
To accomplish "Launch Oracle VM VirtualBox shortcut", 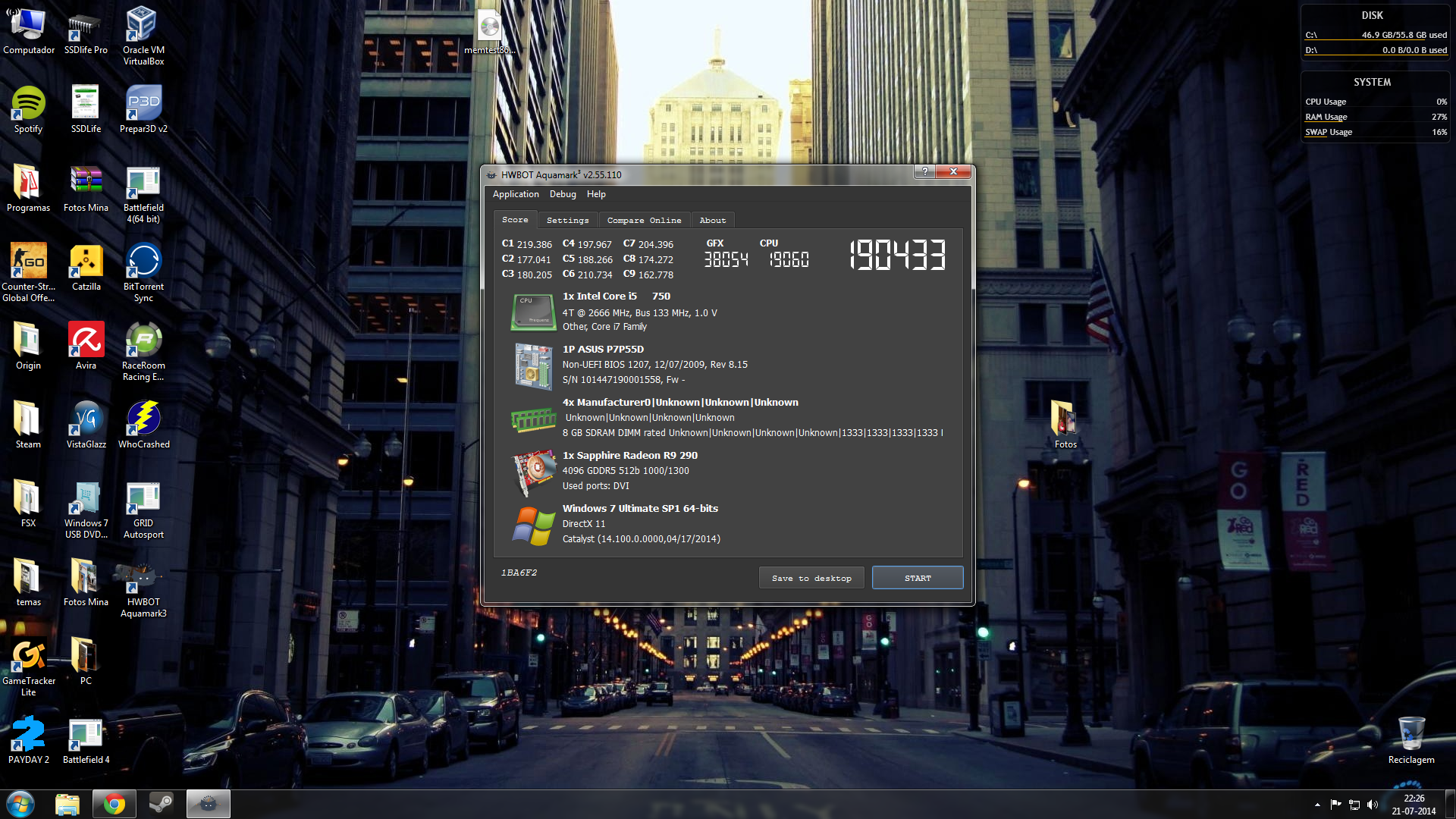I will [x=143, y=36].
